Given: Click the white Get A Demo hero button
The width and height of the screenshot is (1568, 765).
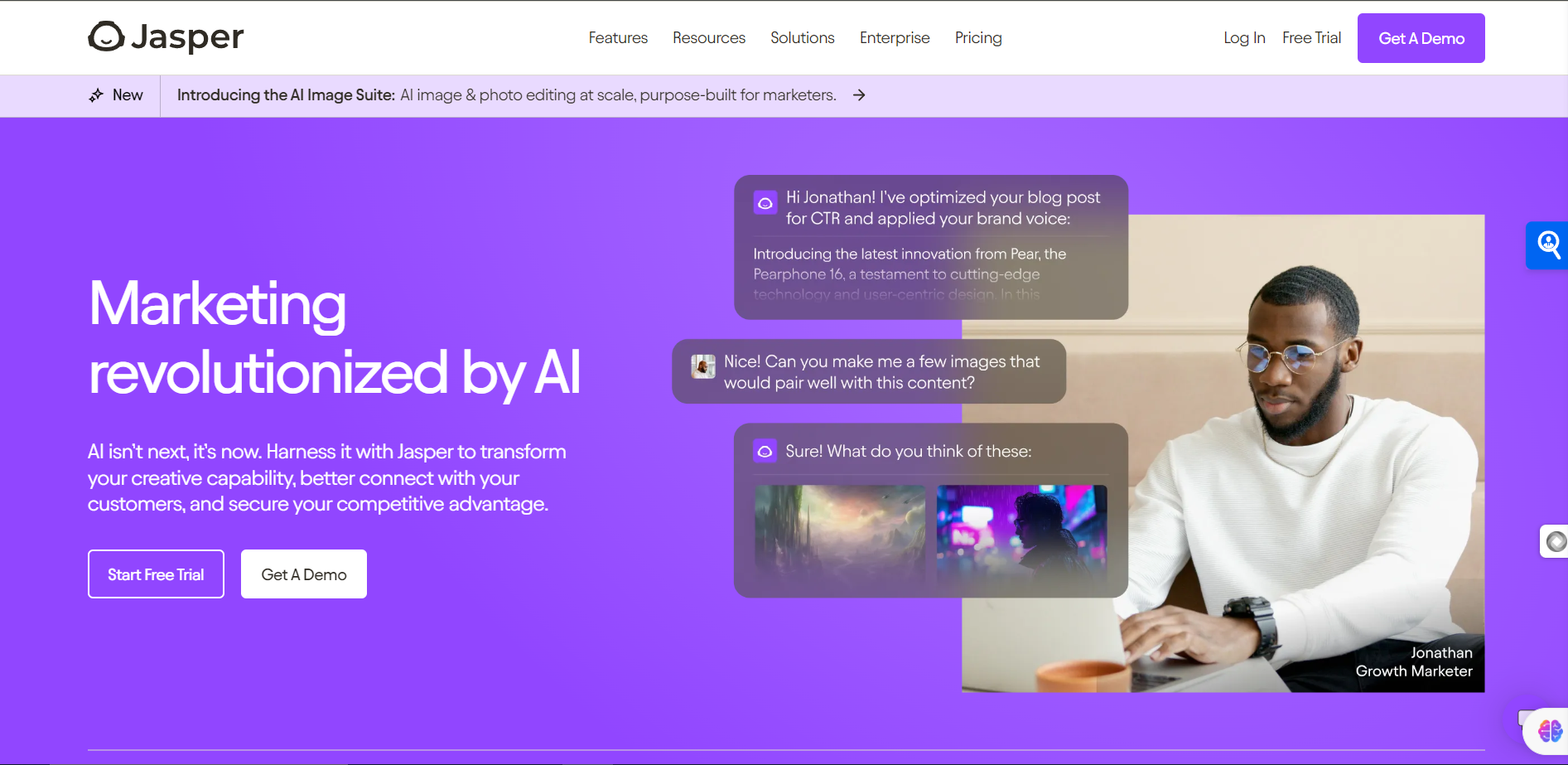Looking at the screenshot, I should coord(304,574).
